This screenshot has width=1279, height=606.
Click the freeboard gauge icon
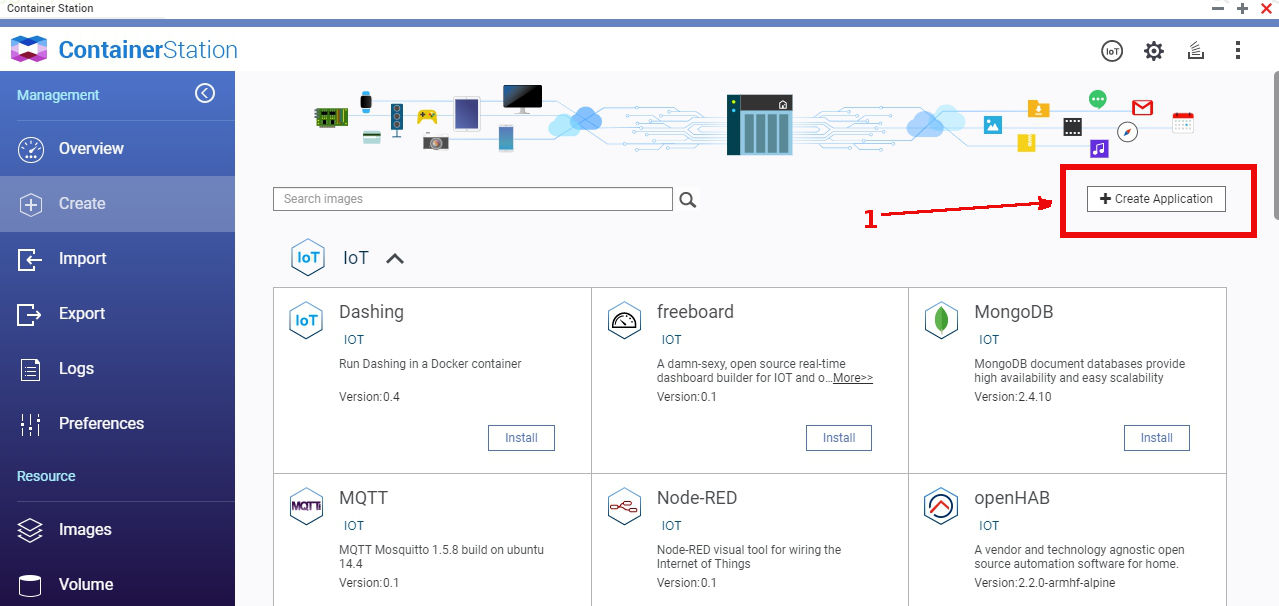tap(624, 320)
